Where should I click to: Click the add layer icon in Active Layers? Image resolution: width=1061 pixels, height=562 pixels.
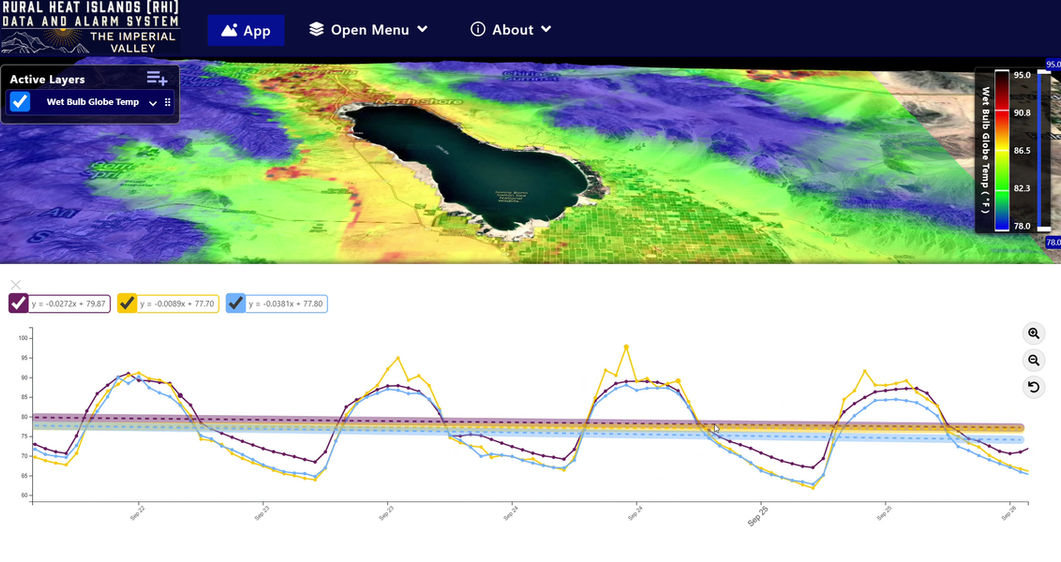click(x=157, y=78)
